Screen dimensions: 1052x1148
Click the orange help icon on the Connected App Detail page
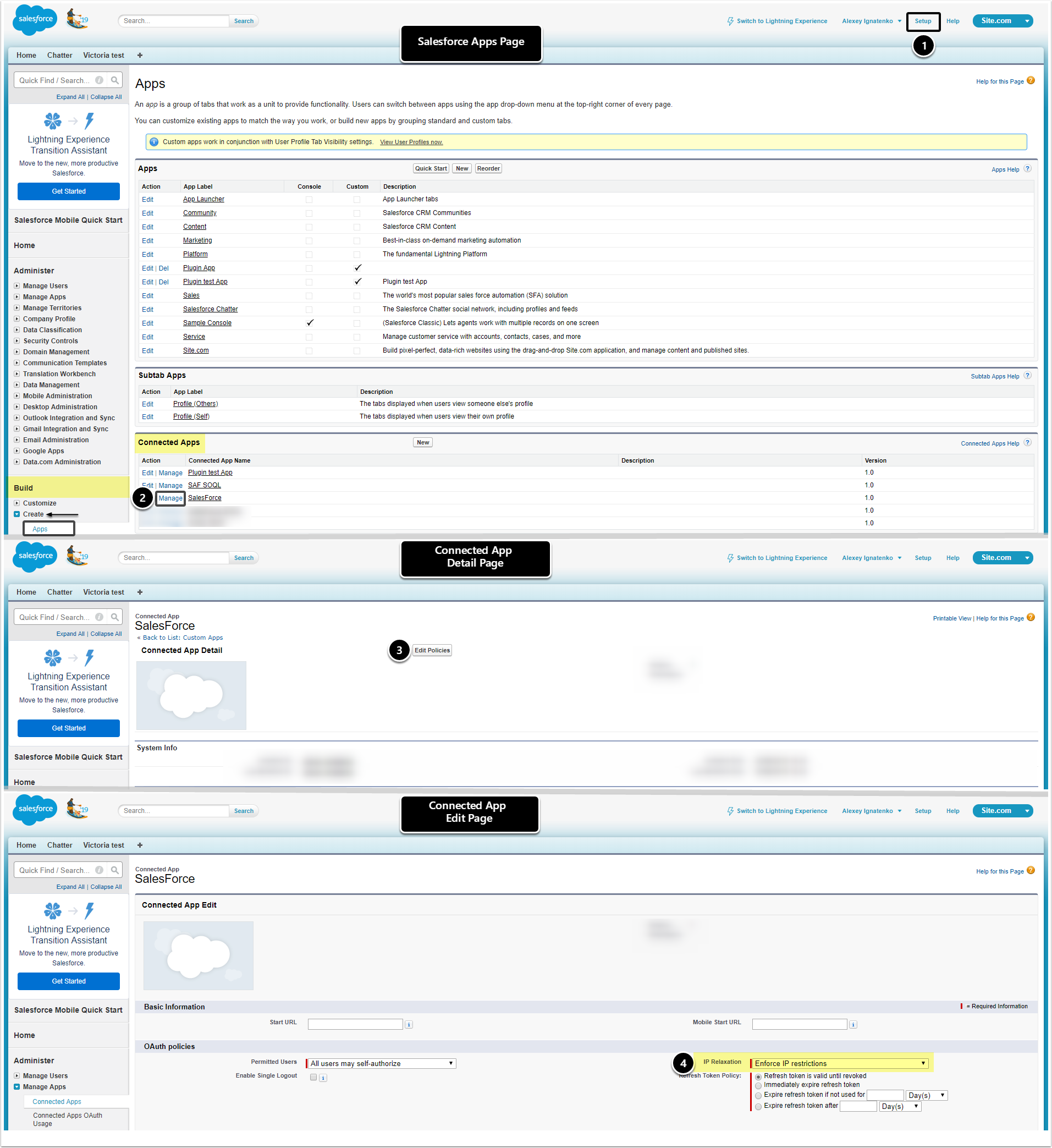coord(1031,618)
